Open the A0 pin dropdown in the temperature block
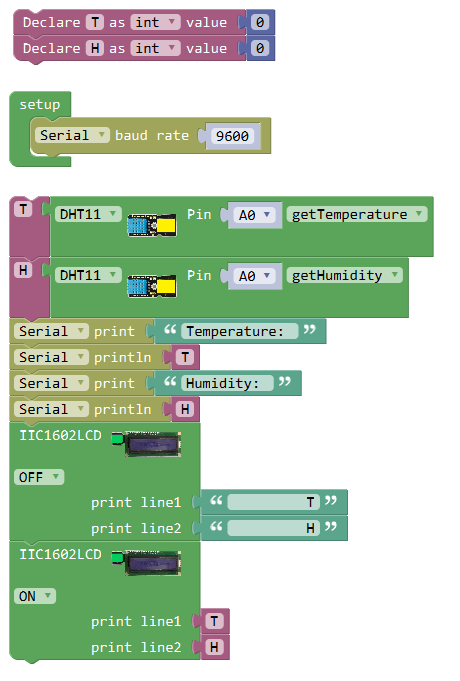This screenshot has height=681, width=460. coord(254,215)
